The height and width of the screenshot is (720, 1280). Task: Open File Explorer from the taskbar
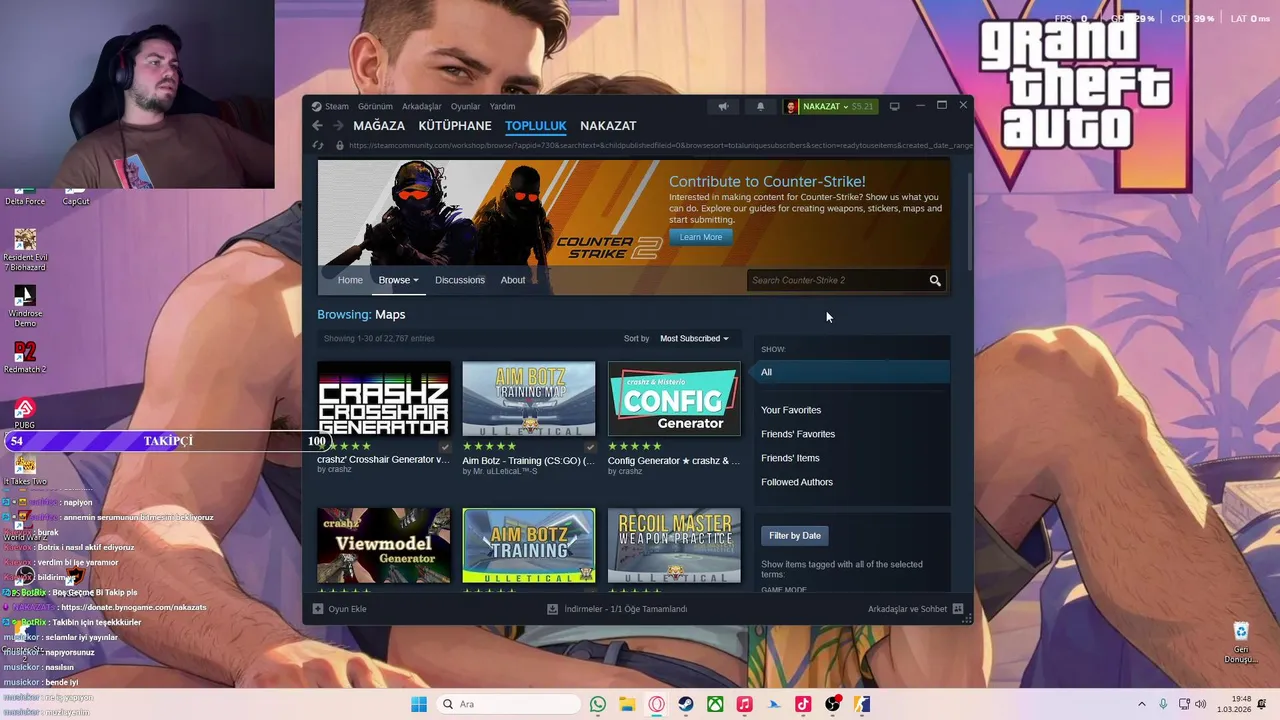point(627,704)
